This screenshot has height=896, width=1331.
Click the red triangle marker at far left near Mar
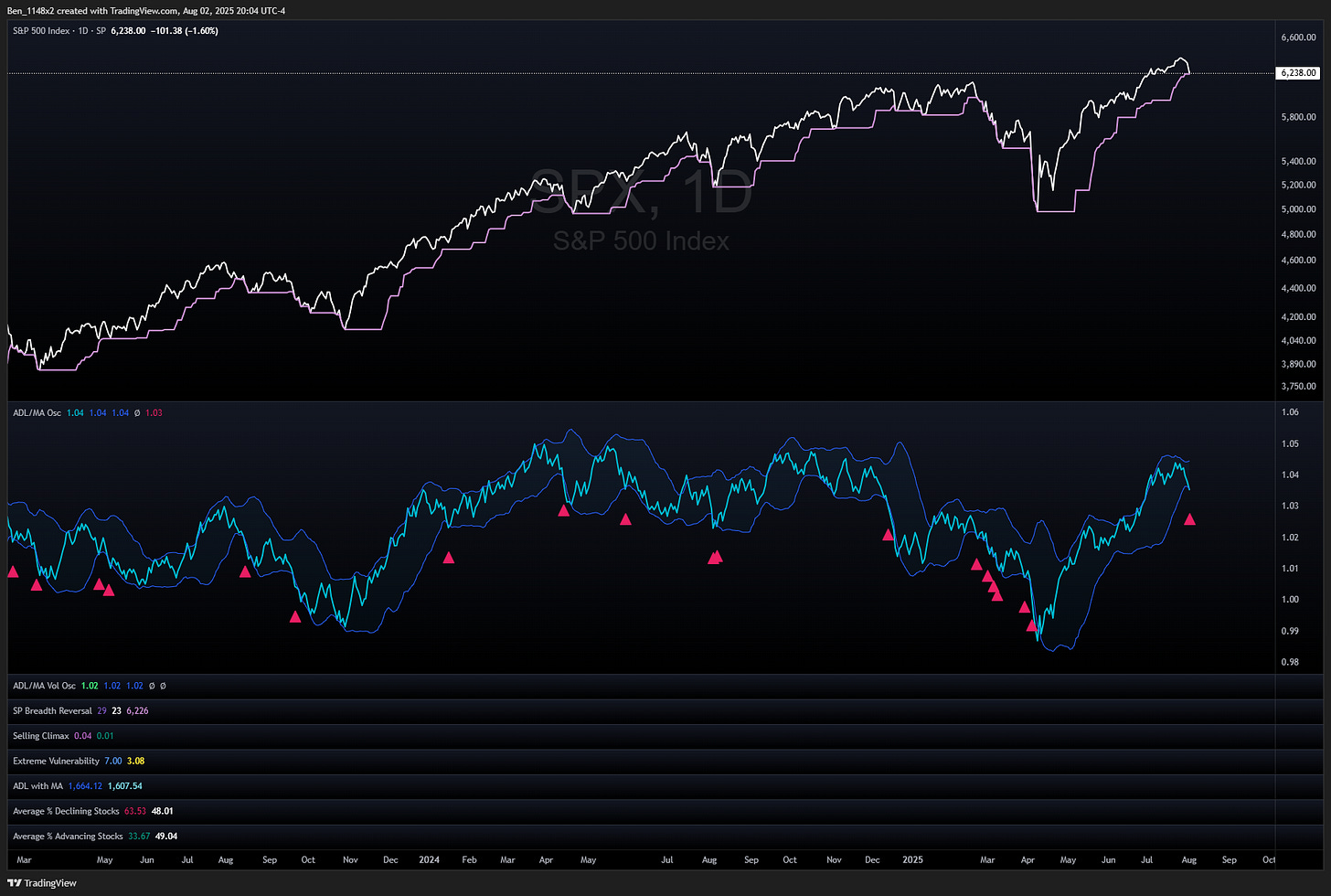(13, 572)
